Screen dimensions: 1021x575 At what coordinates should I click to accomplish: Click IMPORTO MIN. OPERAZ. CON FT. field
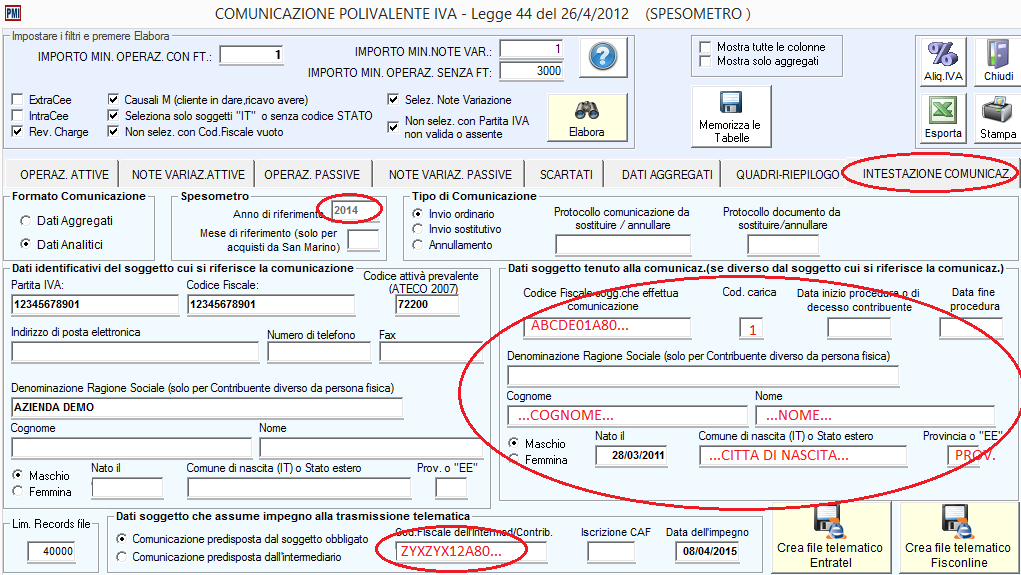pyautogui.click(x=251, y=55)
